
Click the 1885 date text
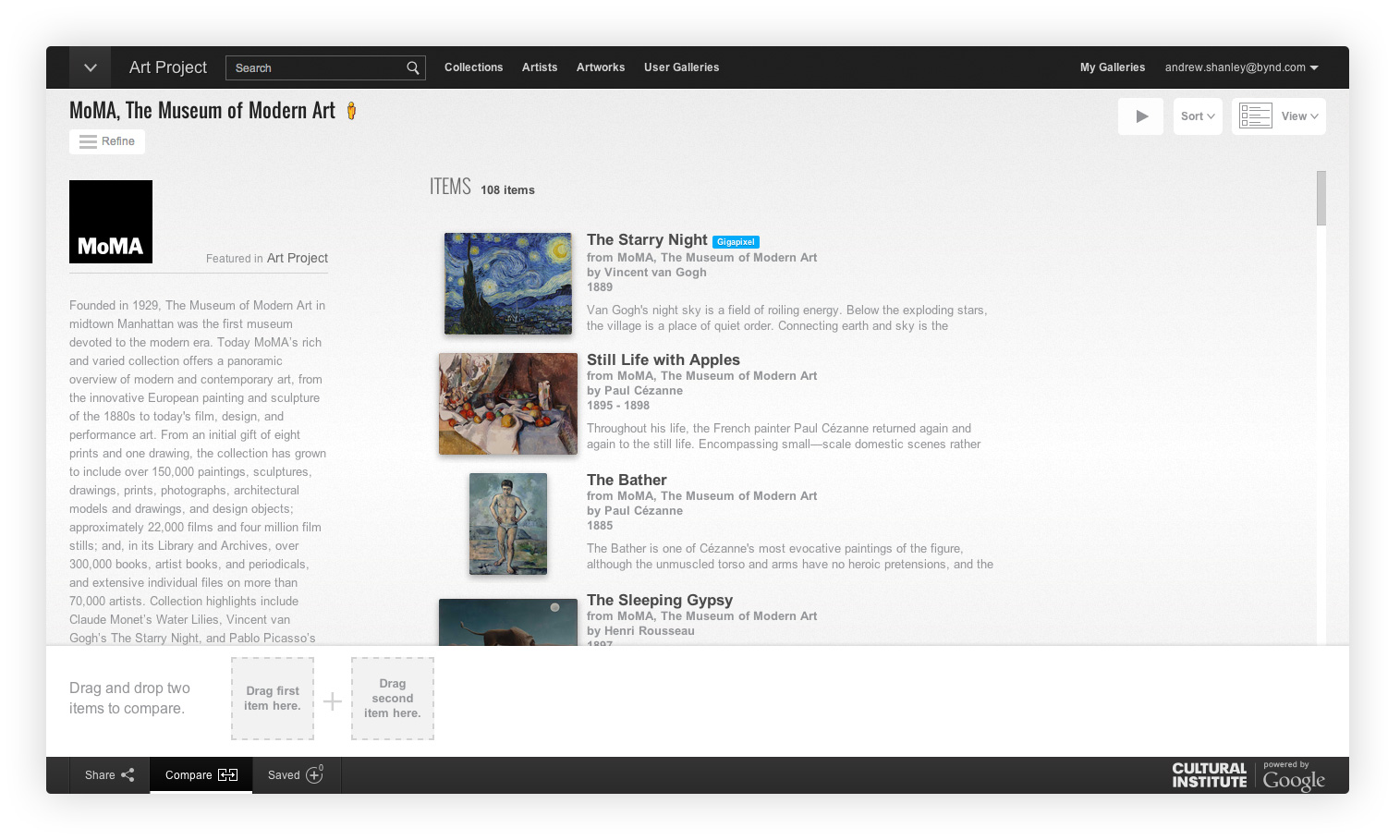[600, 526]
